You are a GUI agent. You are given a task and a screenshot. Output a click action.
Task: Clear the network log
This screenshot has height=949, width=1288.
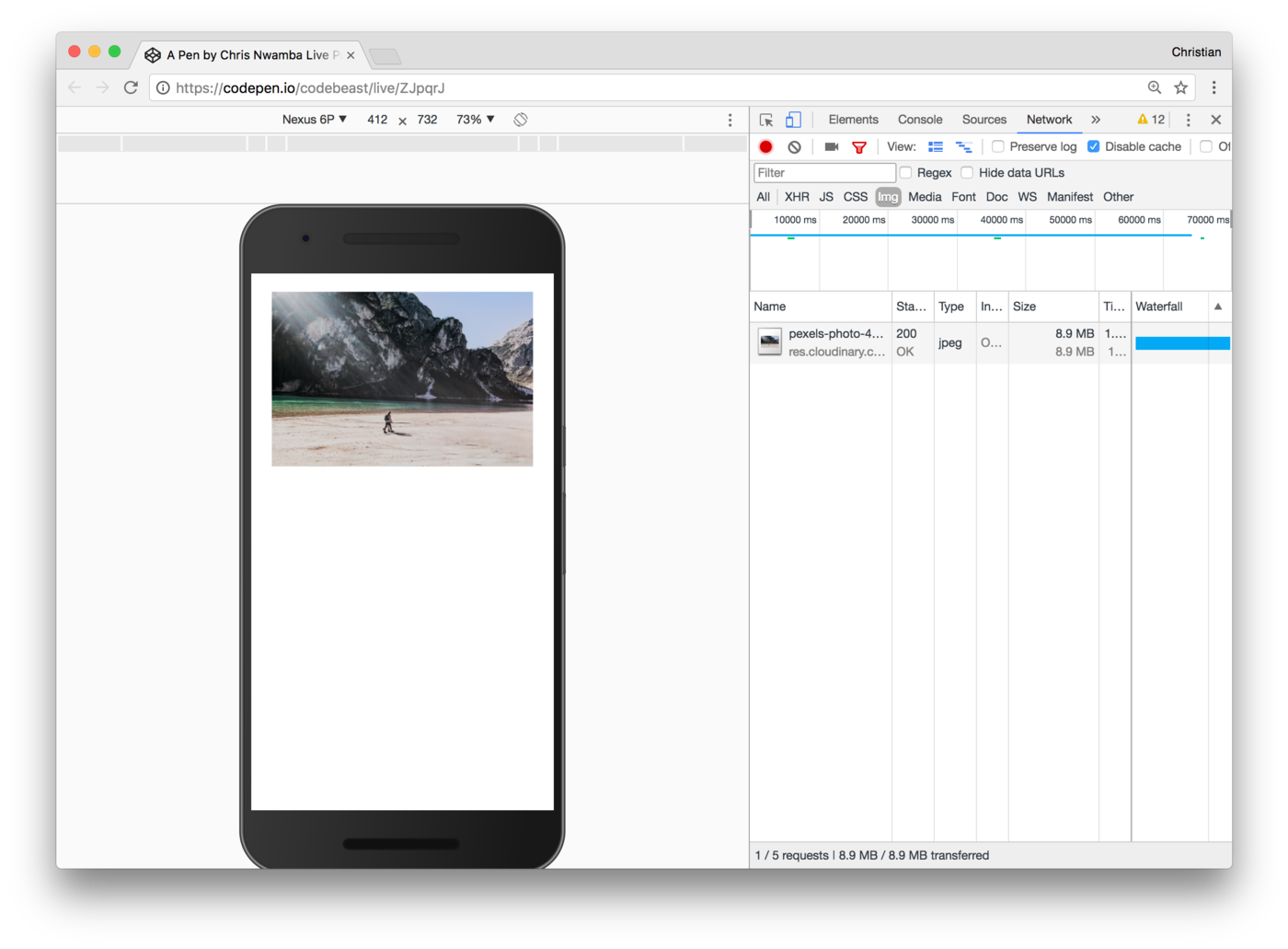(795, 146)
